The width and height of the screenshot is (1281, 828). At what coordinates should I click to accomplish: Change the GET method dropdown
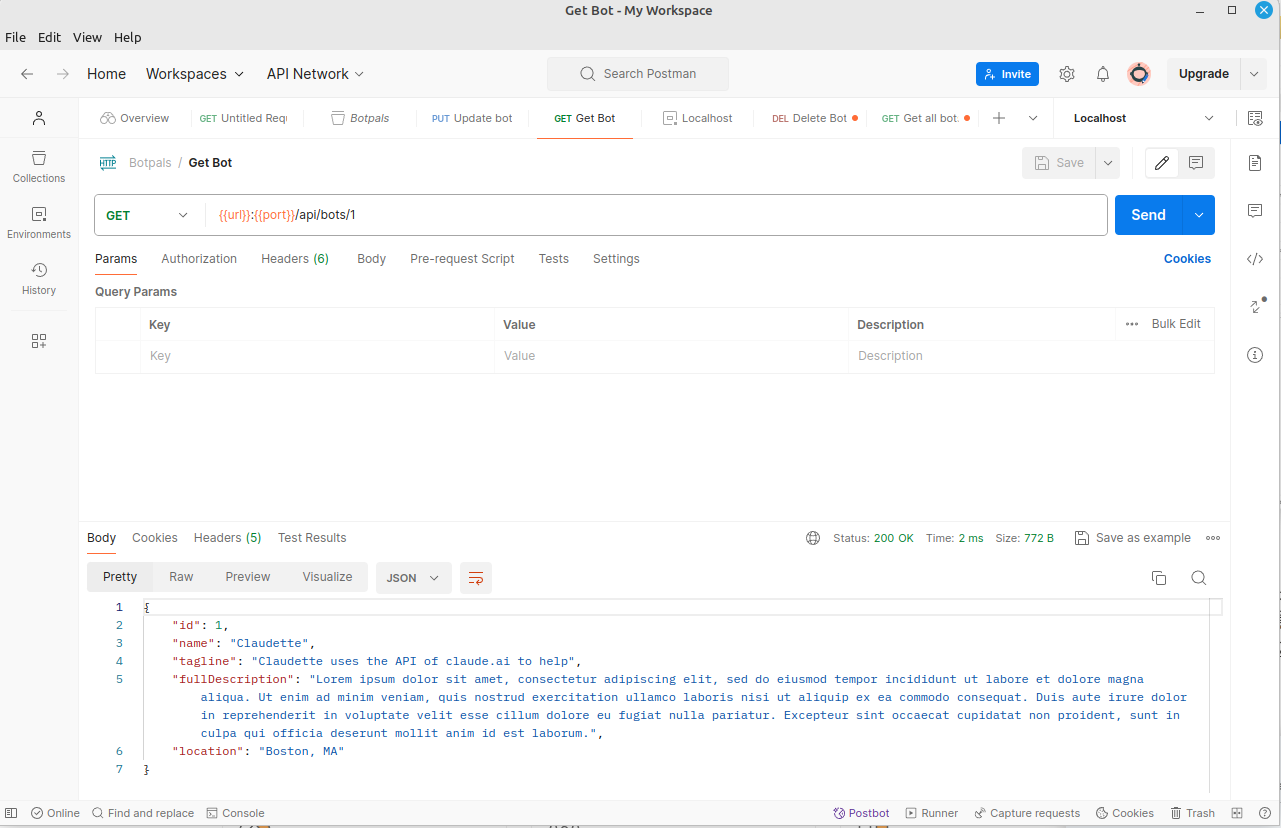tap(147, 215)
